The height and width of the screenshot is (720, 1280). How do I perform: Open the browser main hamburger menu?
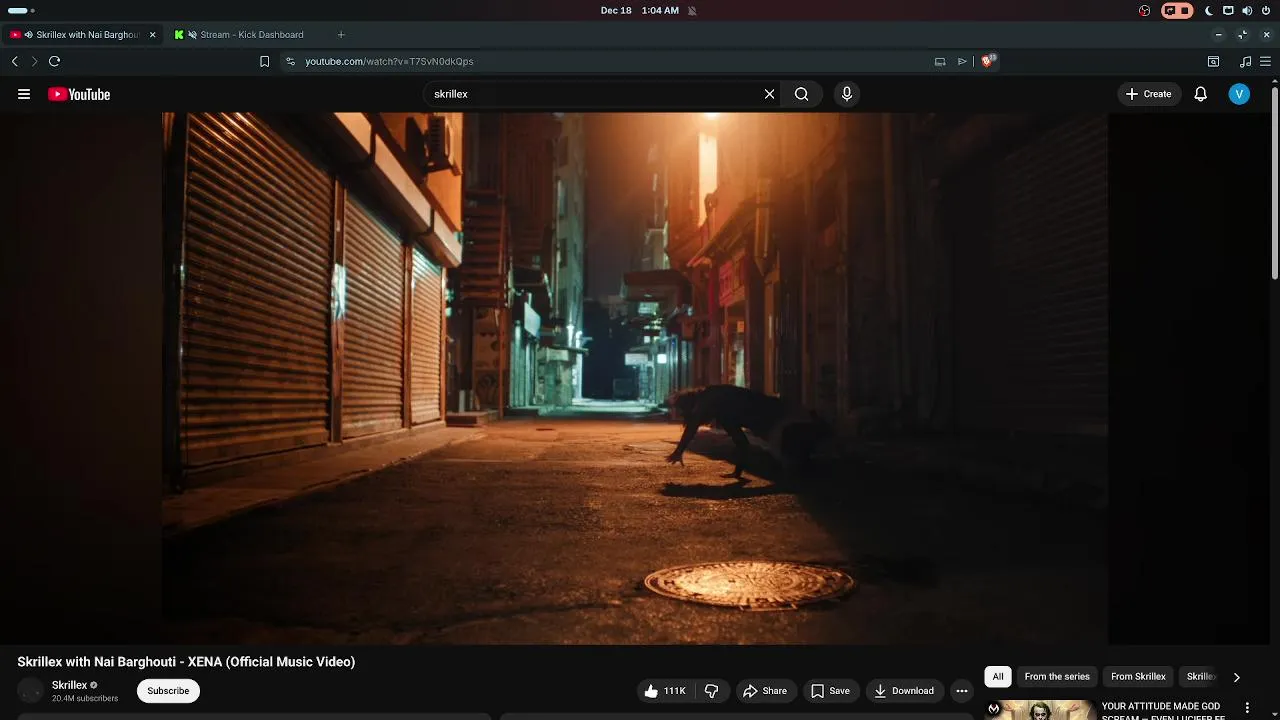click(1265, 61)
